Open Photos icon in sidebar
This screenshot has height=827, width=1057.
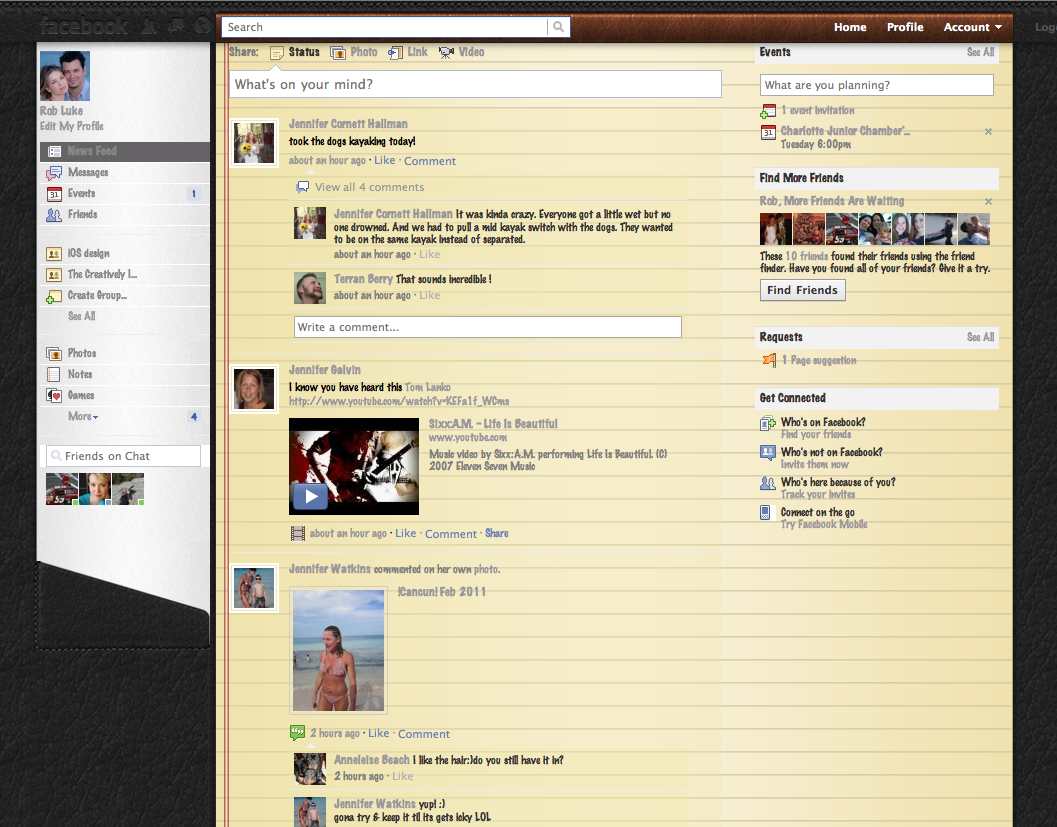pyautogui.click(x=54, y=354)
